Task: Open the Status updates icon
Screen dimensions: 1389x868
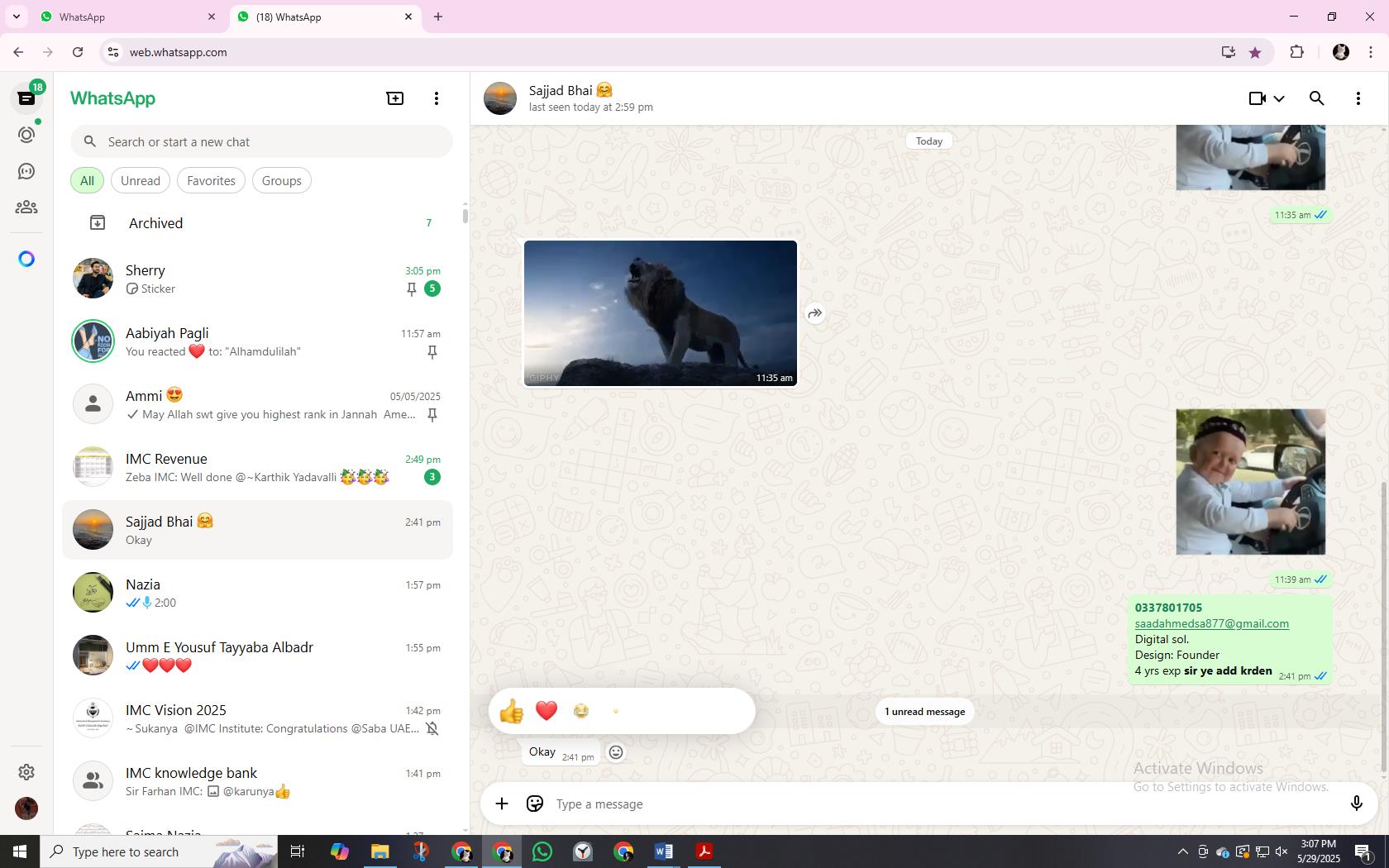Action: click(x=26, y=135)
